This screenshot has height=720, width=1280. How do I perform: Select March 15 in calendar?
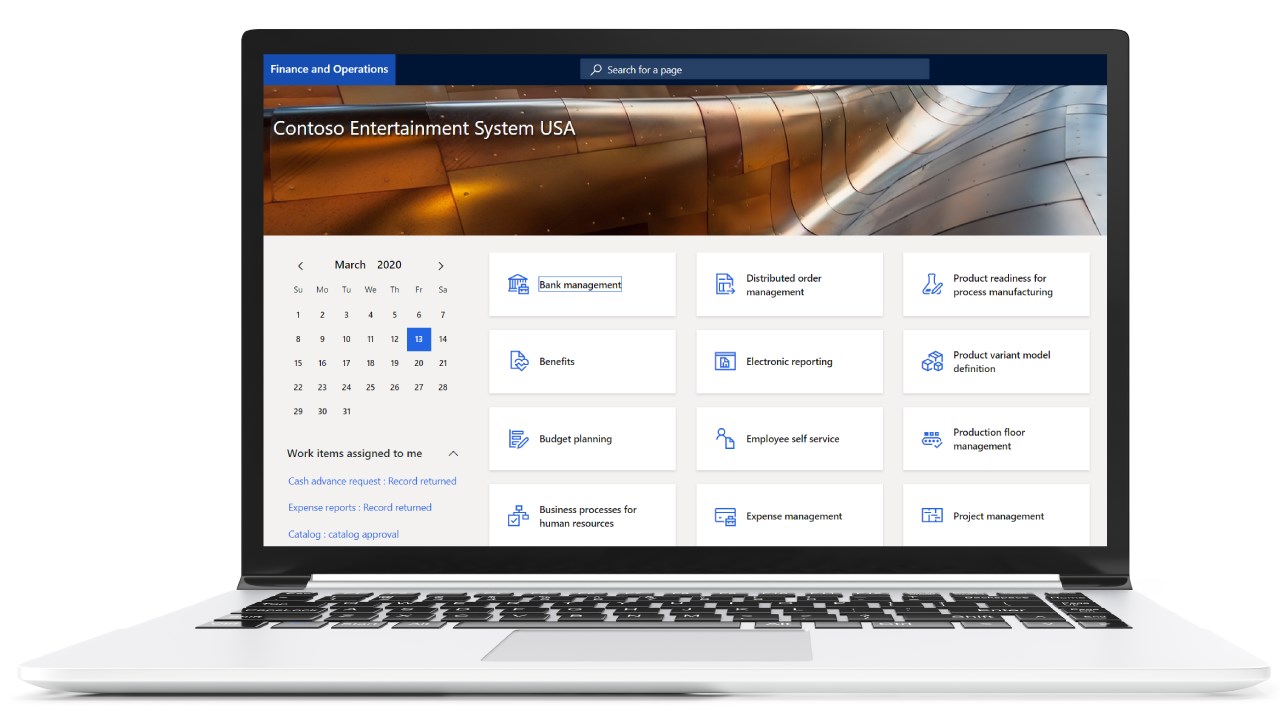[x=298, y=363]
